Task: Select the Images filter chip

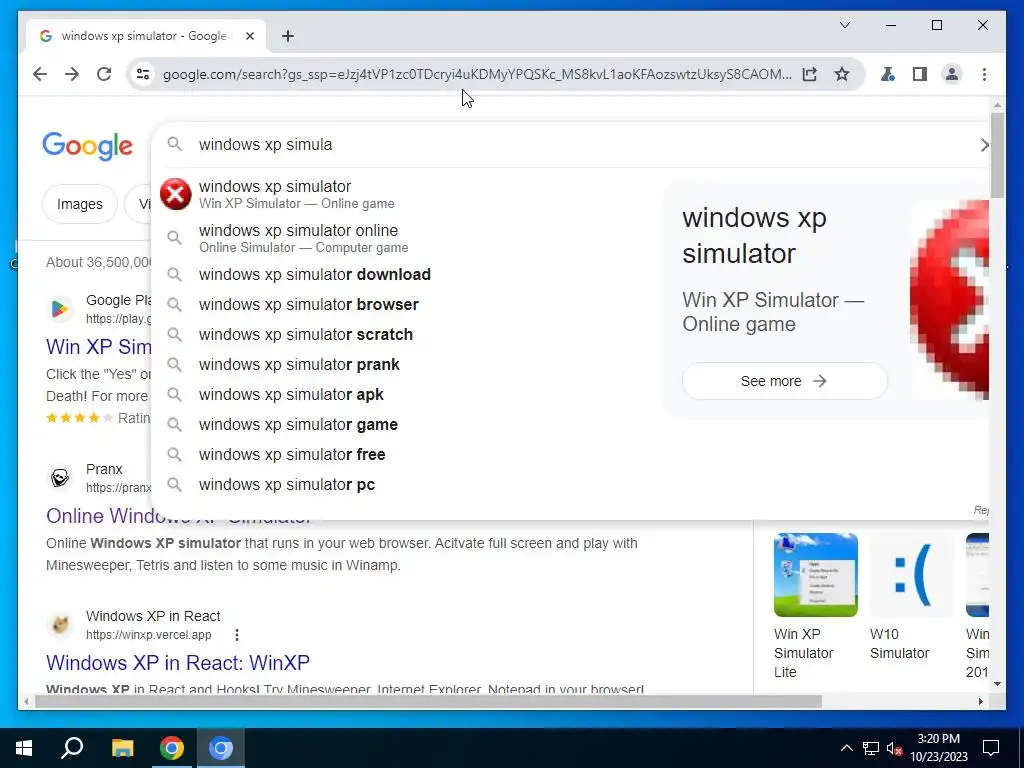Action: (80, 204)
